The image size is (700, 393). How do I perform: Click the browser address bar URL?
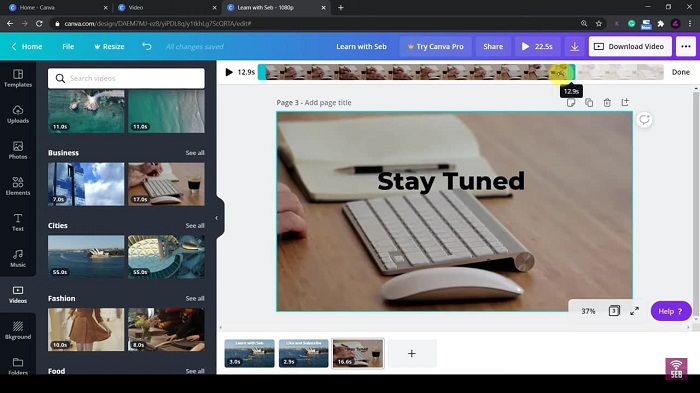click(x=158, y=23)
